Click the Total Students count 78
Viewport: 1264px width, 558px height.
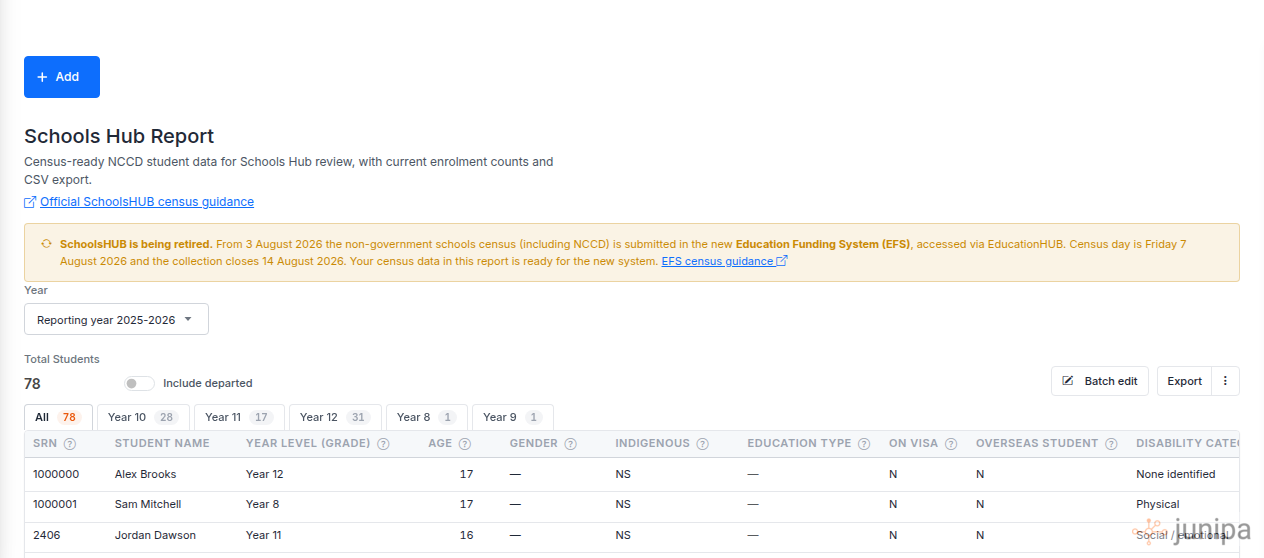point(32,384)
